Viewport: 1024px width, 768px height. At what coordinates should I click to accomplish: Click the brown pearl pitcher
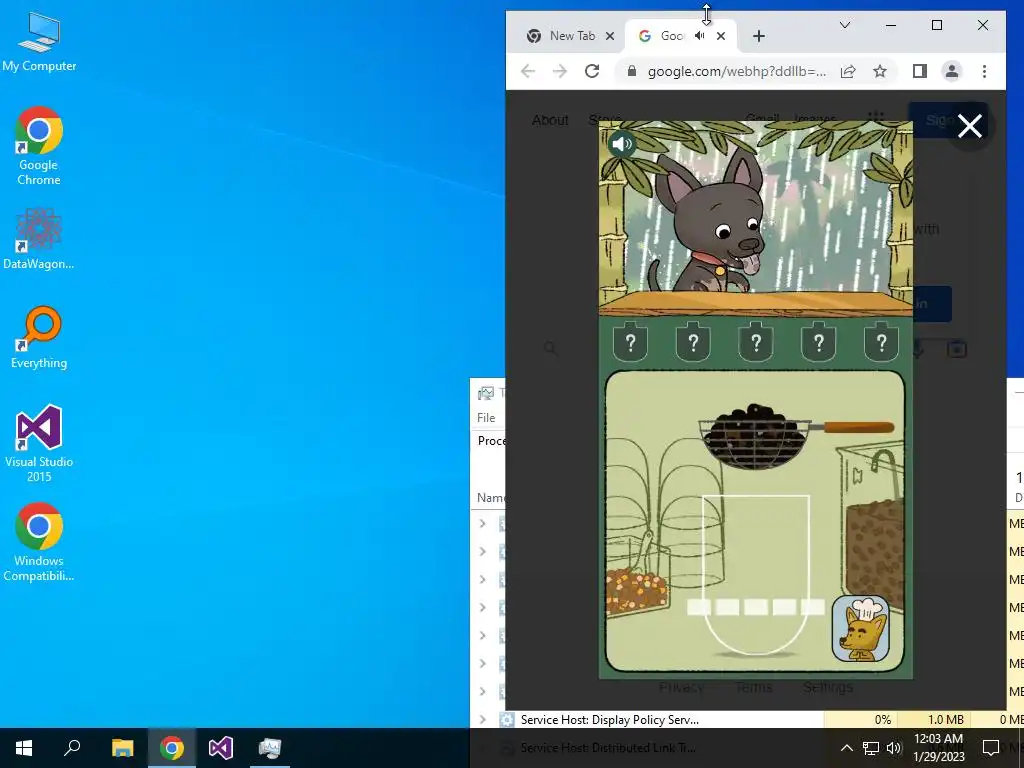(873, 528)
